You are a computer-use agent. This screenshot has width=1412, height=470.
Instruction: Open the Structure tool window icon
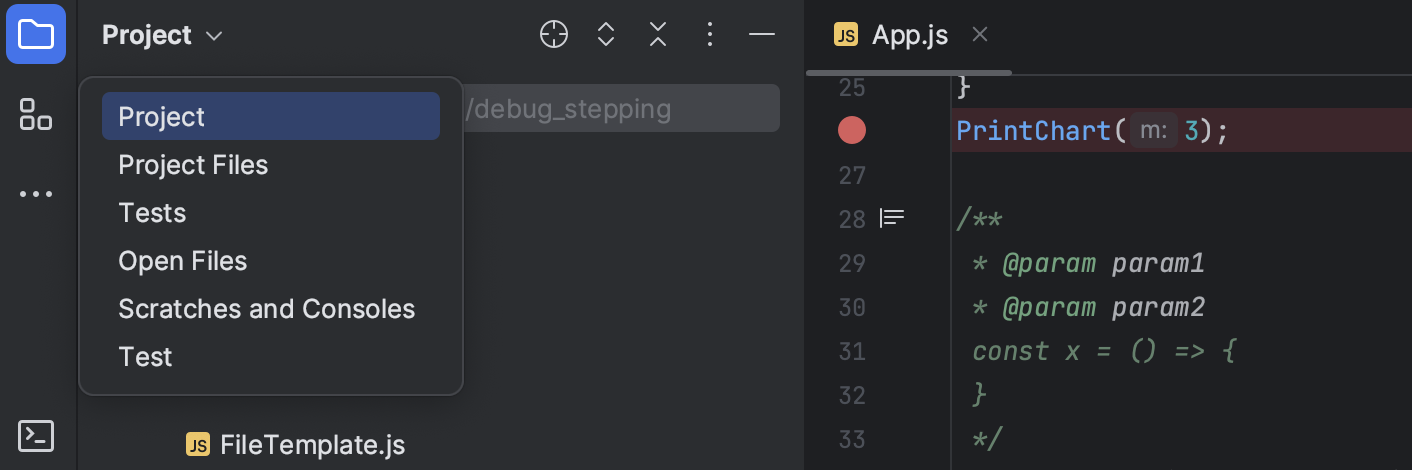click(36, 113)
